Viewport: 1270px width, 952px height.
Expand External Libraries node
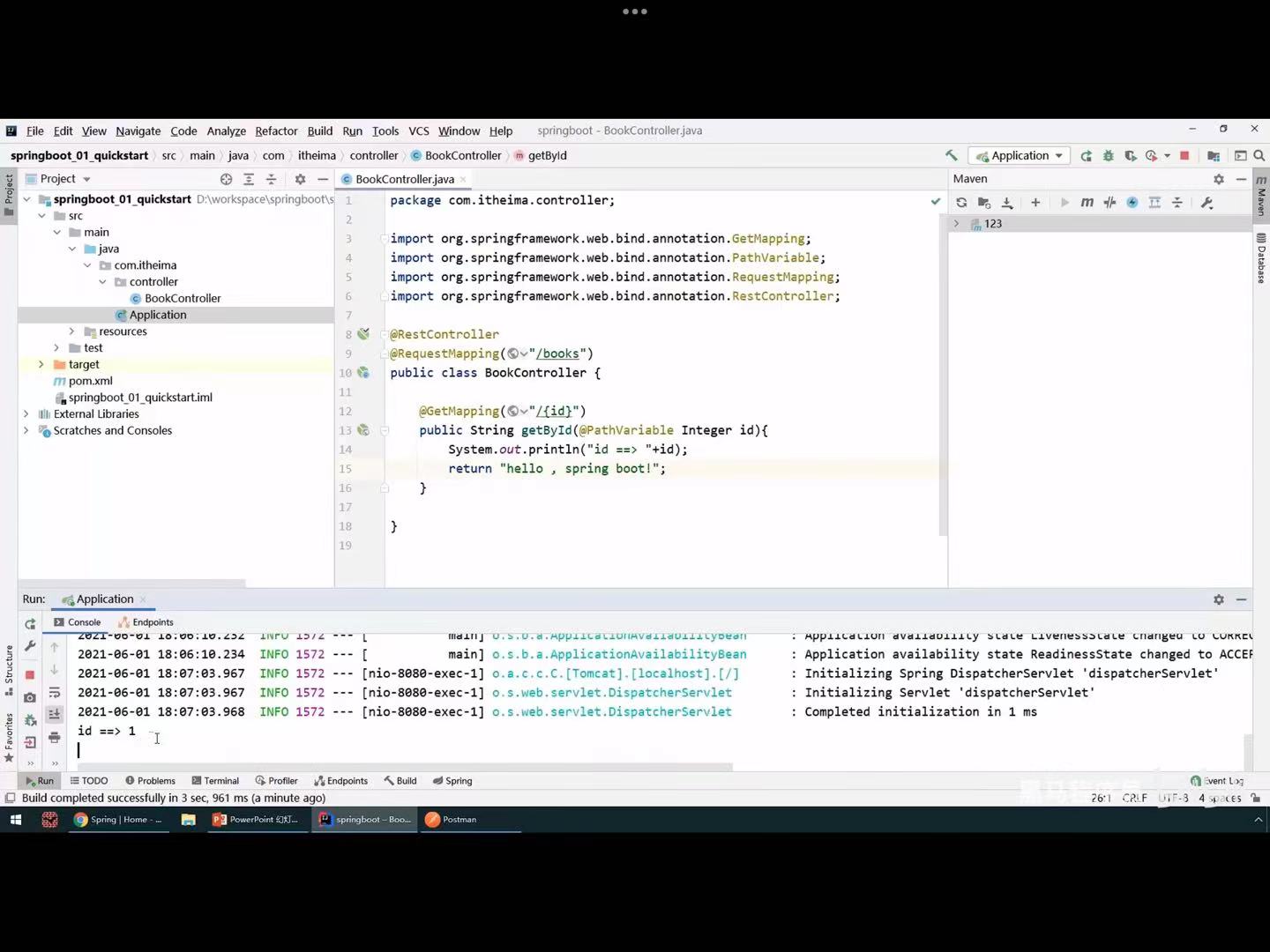pyautogui.click(x=26, y=413)
